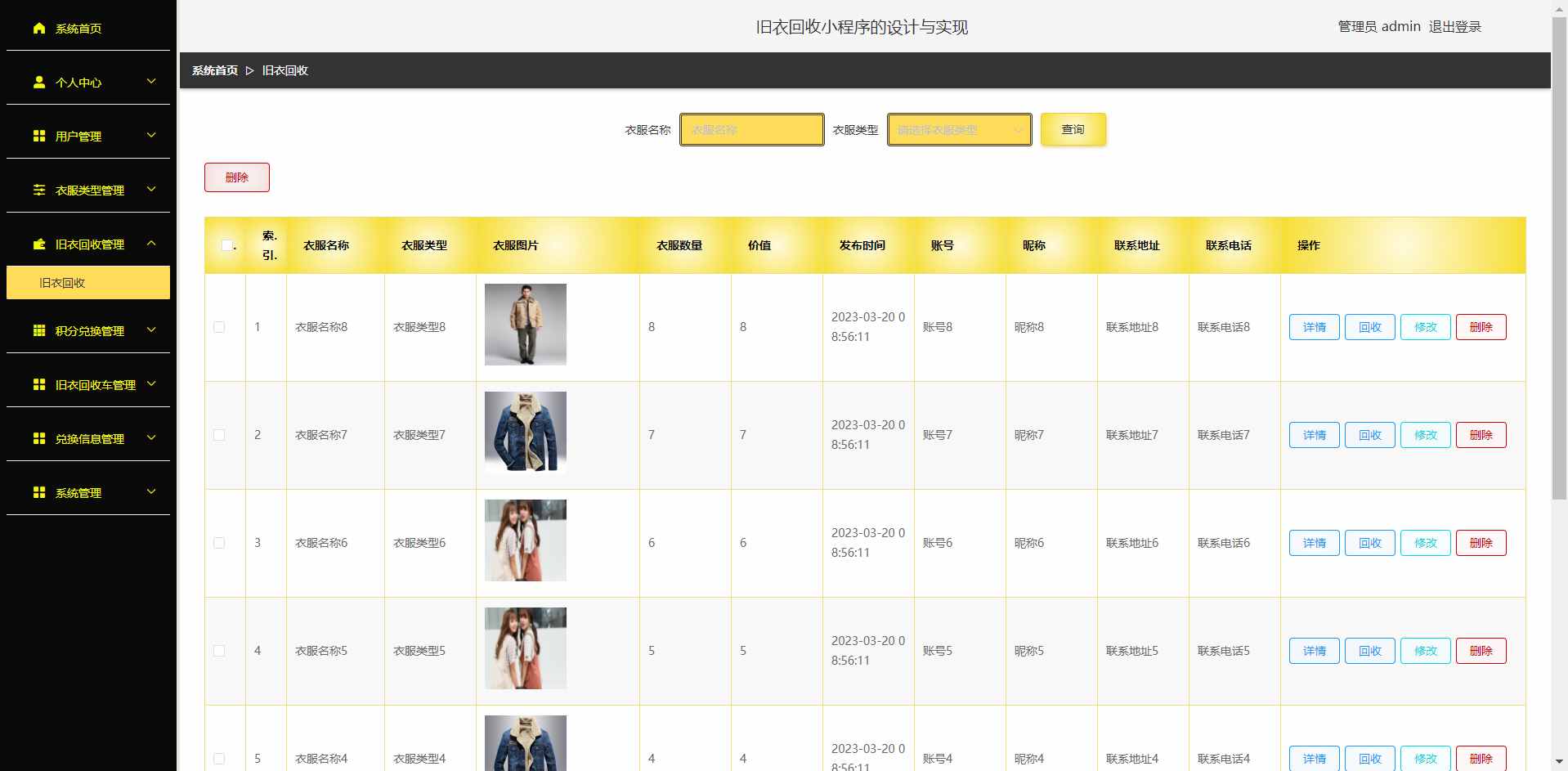This screenshot has height=771, width=1568.
Task: Click the person icon for 个人中心
Action: pyautogui.click(x=39, y=82)
